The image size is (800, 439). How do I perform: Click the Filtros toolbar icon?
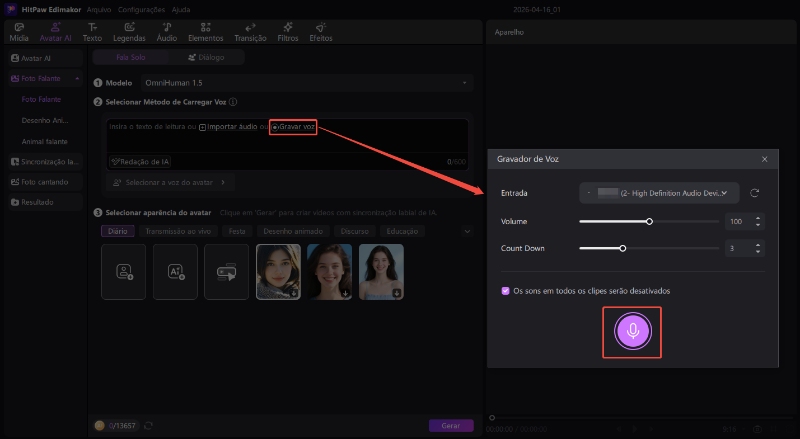pos(288,32)
